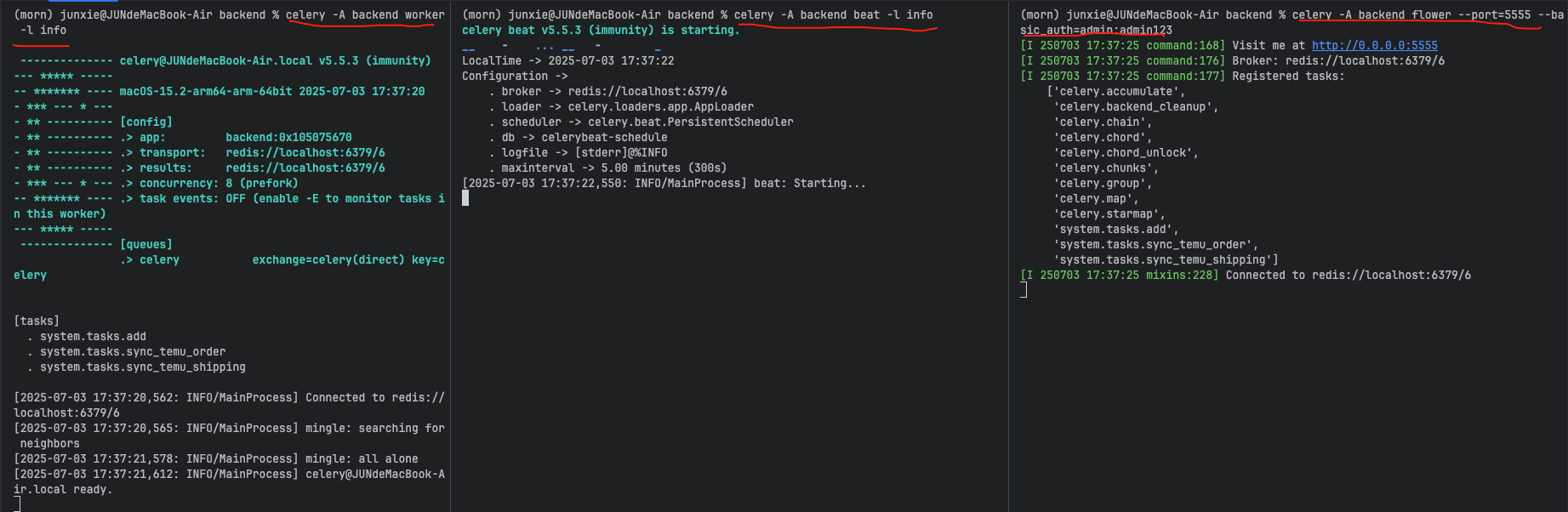The image size is (1568, 512).
Task: Click the 'celery -A backend flower --port=5555' command
Action: click(1411, 15)
